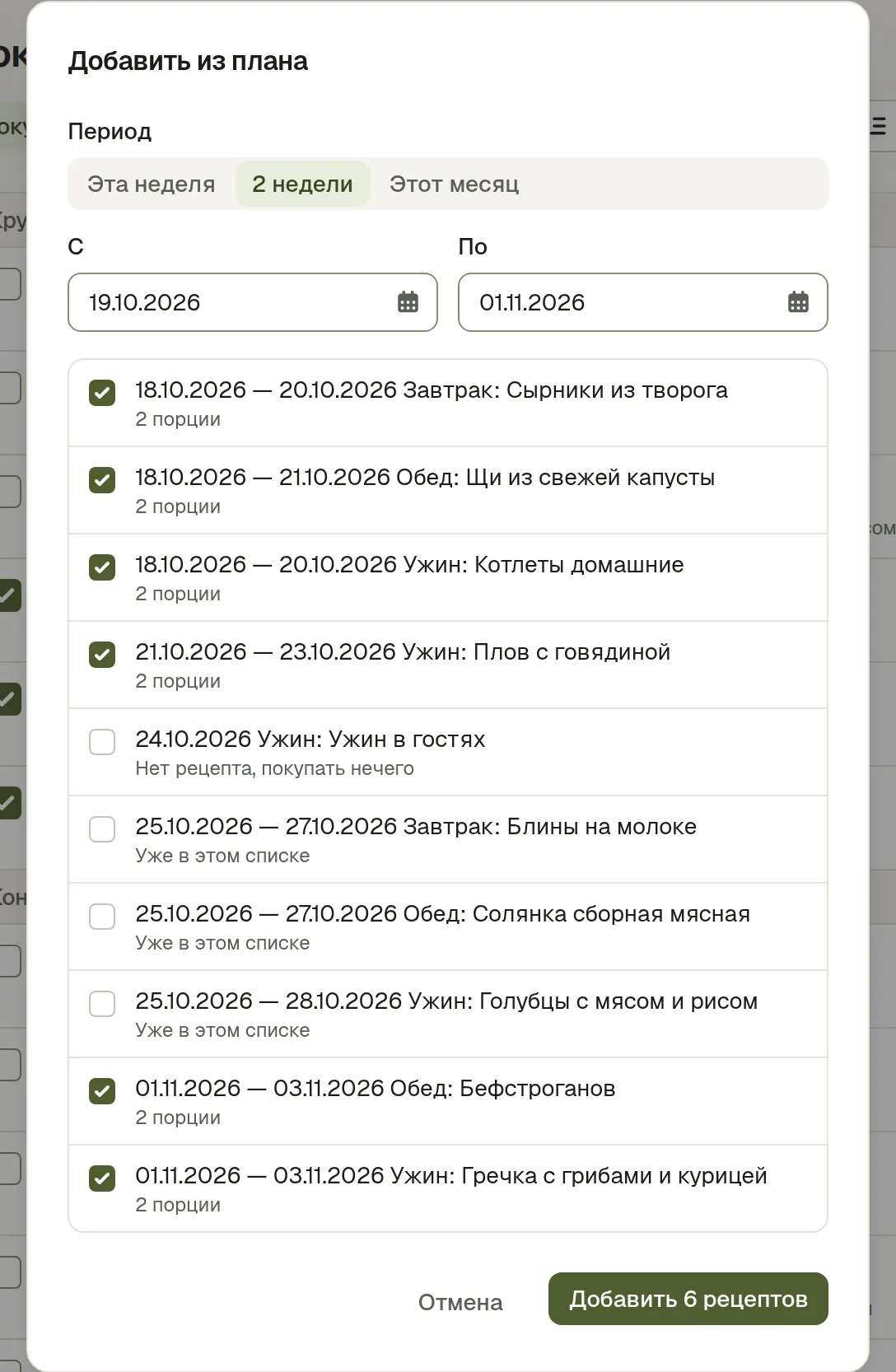Screen dimensions: 896x1372
Task: Click the start date field 19.10.2026
Action: pyautogui.click(x=252, y=302)
